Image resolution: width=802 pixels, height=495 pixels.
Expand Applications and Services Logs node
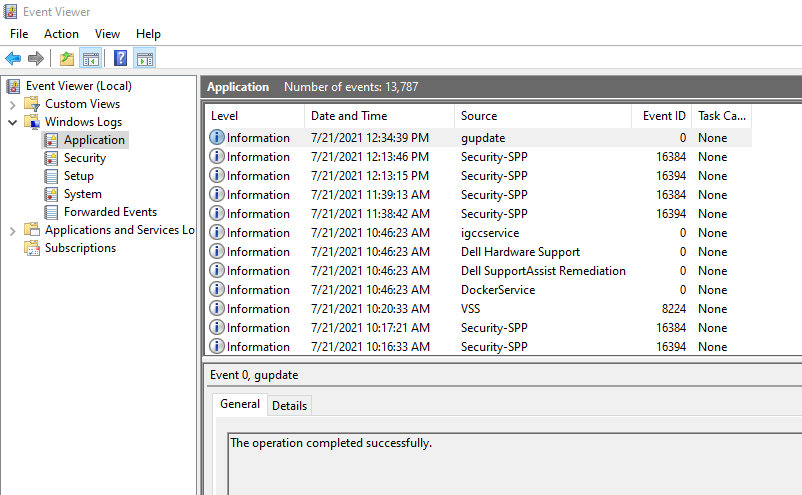pyautogui.click(x=13, y=231)
